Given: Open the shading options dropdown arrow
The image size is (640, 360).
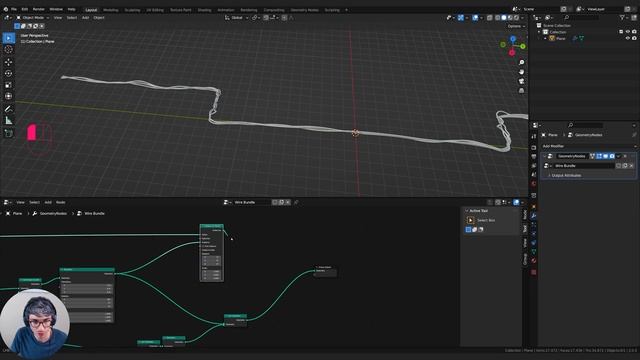Looking at the screenshot, I should 523,18.
